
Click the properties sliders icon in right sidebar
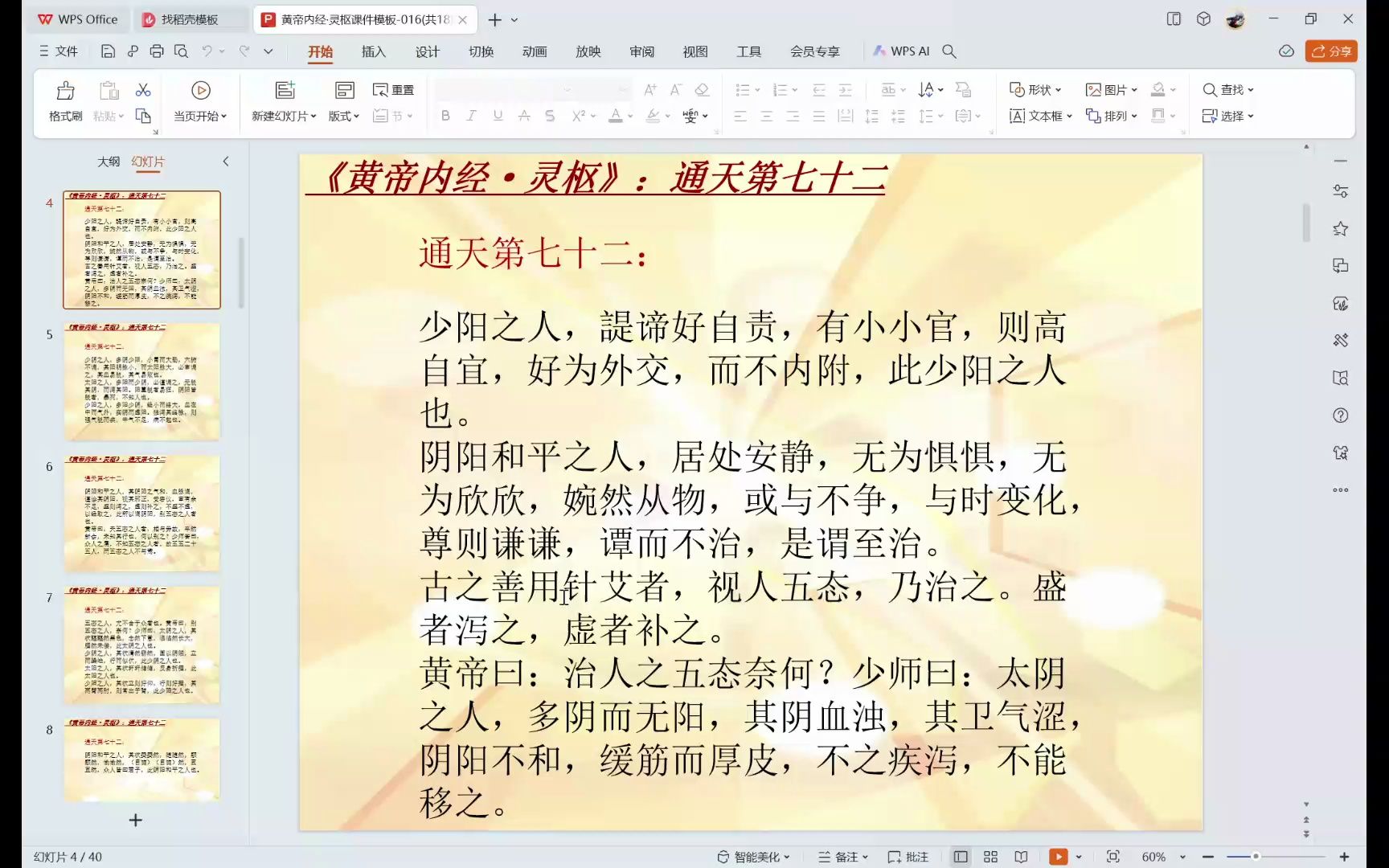pyautogui.click(x=1340, y=191)
